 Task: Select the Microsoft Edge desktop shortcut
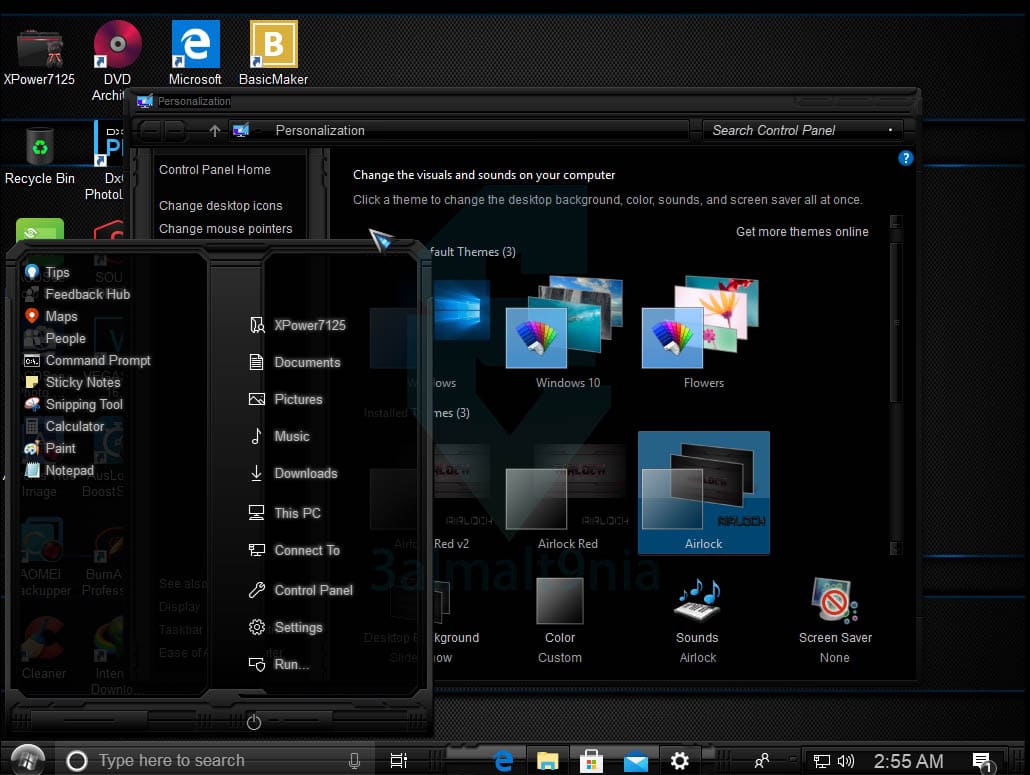tap(195, 53)
